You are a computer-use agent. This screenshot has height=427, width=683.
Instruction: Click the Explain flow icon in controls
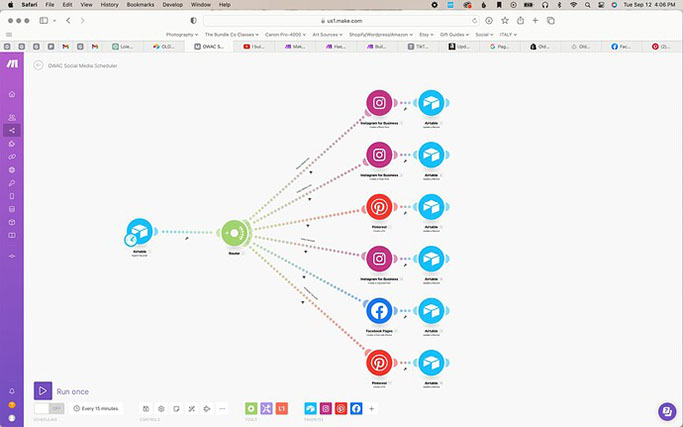tap(207, 409)
